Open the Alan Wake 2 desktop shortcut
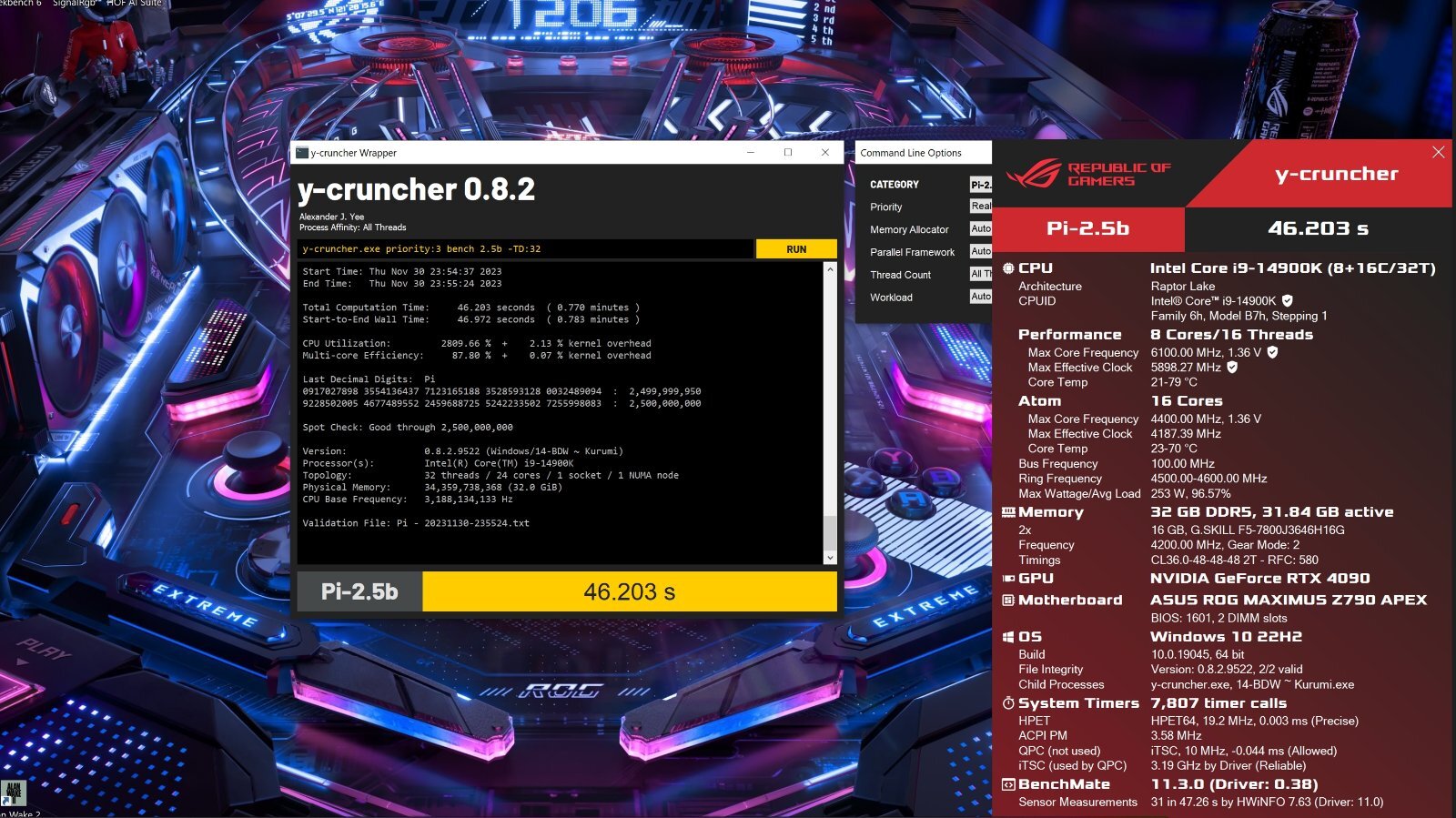The width and height of the screenshot is (1456, 818). 13,794
